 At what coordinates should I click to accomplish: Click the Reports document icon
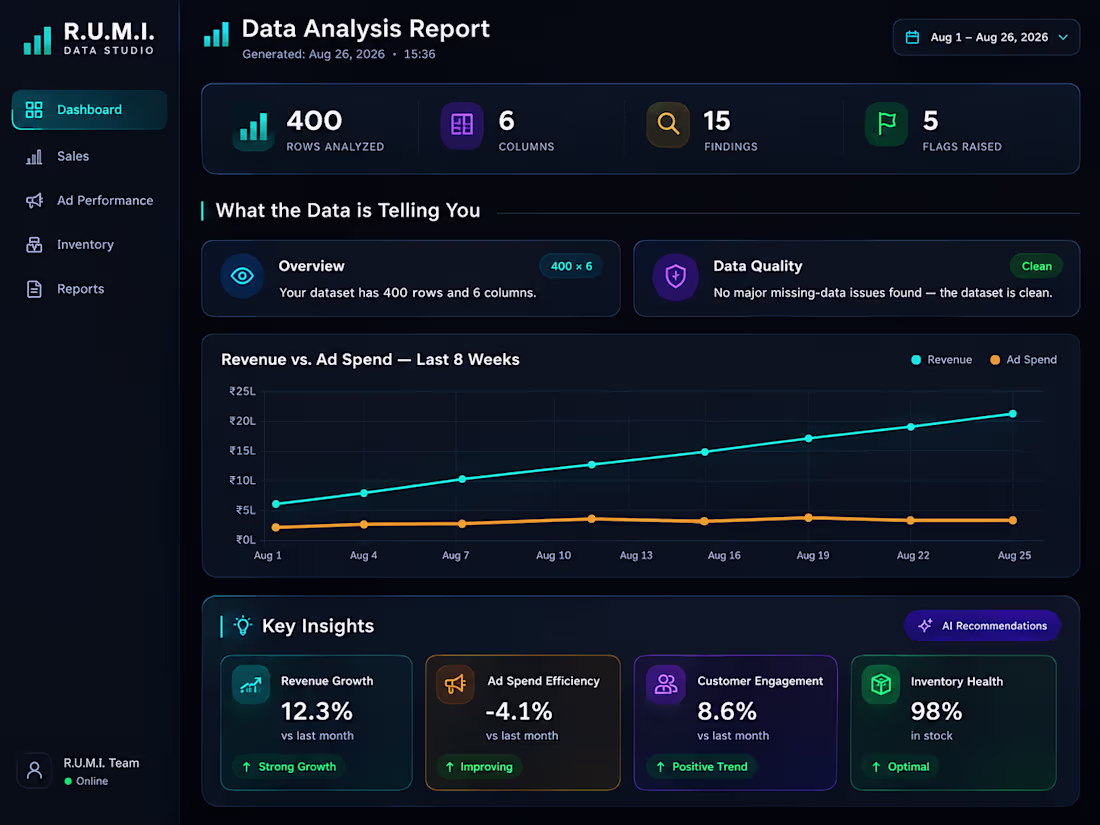pos(34,289)
